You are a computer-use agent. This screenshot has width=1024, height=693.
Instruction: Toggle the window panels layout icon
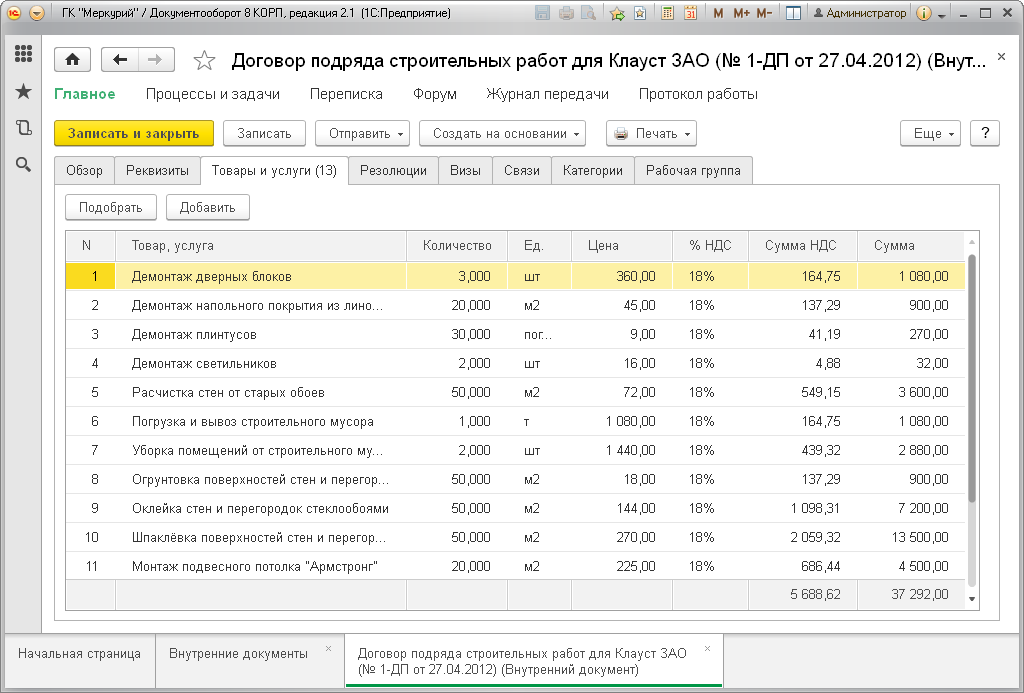(793, 13)
